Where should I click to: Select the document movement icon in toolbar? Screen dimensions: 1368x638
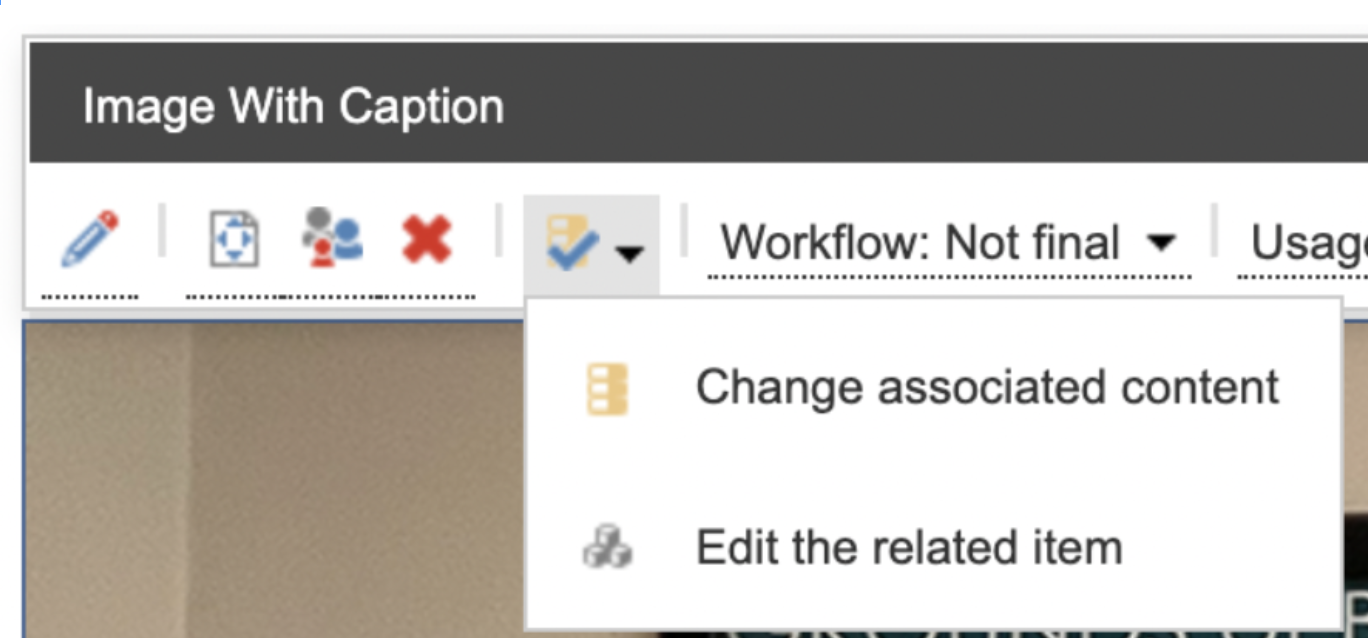tap(232, 237)
